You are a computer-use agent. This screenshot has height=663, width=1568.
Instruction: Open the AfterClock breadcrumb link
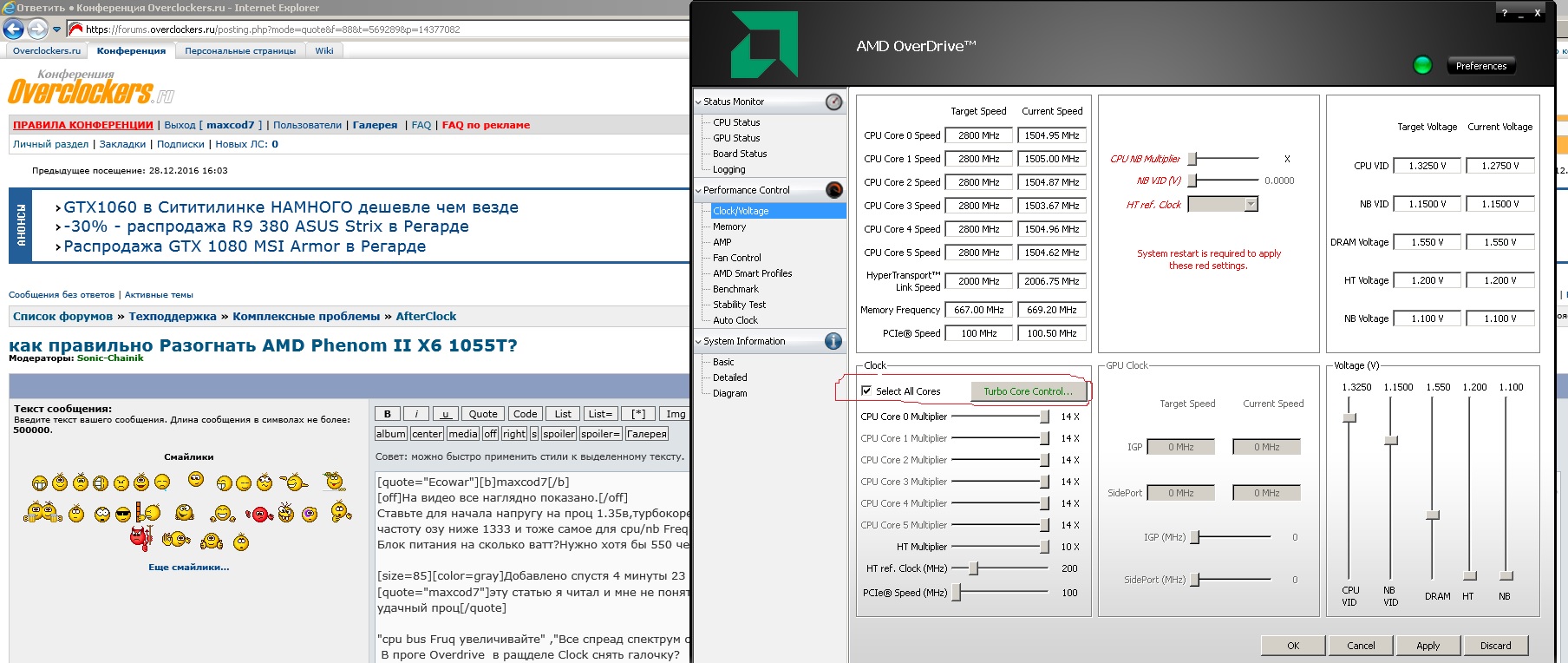pos(426,317)
